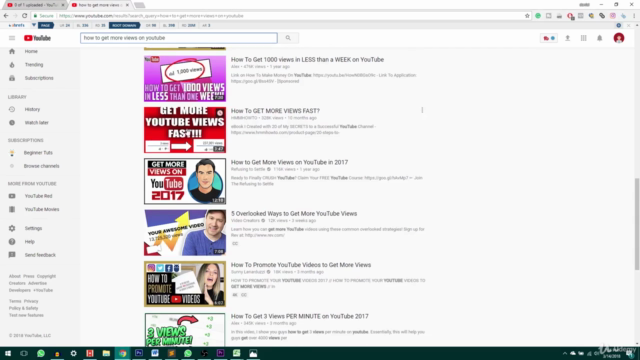Go to the YouTube logo home link
The height and width of the screenshot is (360, 640).
[37, 38]
